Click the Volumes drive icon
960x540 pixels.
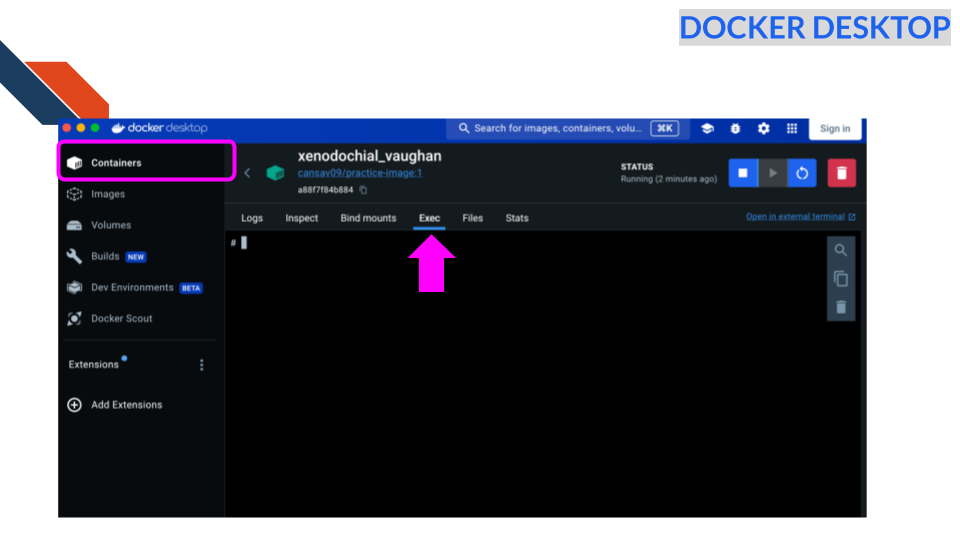75,225
